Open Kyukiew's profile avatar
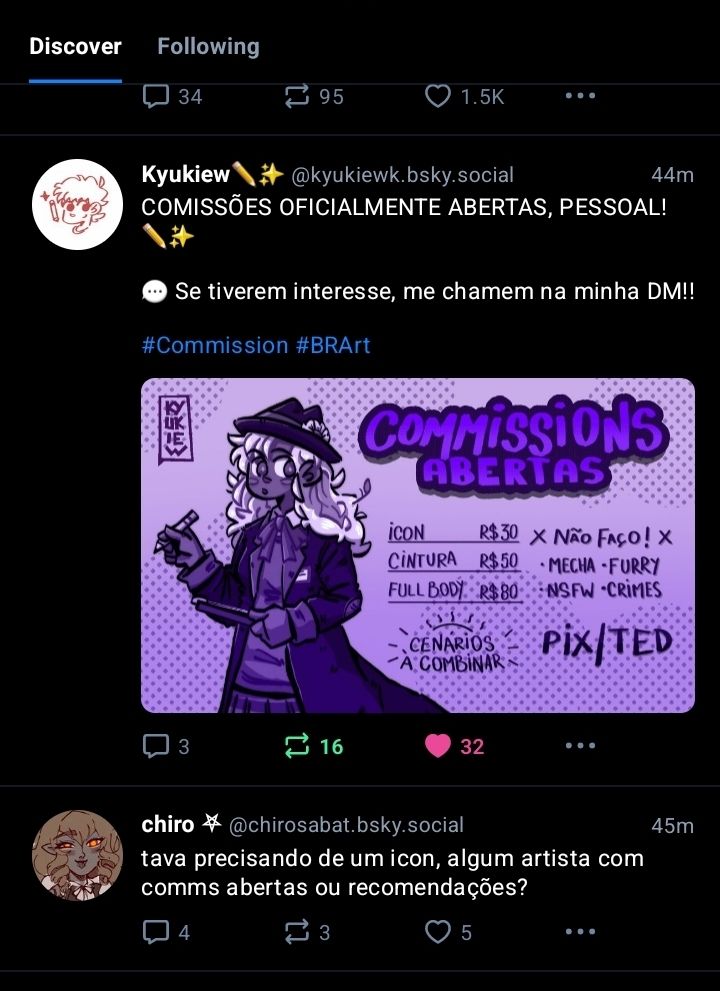The image size is (720, 991). click(77, 204)
